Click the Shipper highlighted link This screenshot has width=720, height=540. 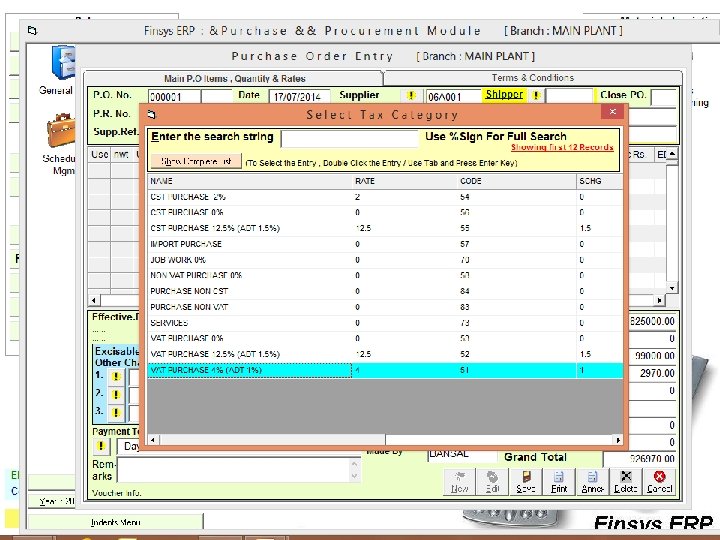[504, 95]
